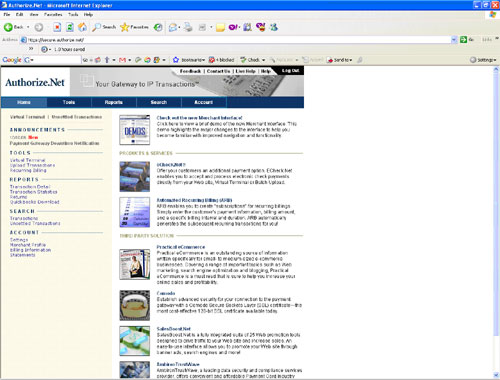Screen dimensions: 500x380
Task: Open the Favorites star button
Action: [134, 27]
